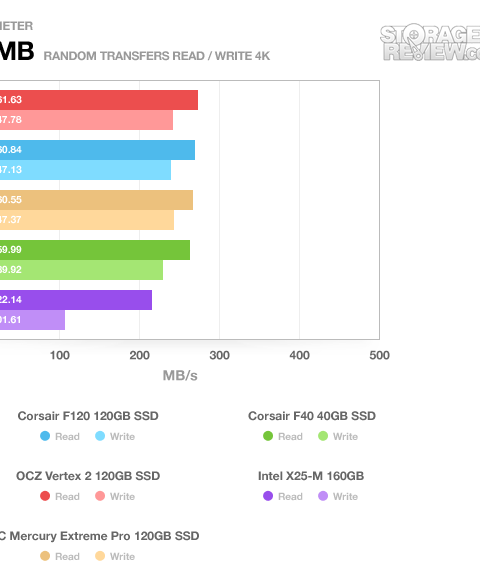Screen dimensions: 480x580
Task: Click the 100 axis tick label
Action: point(60,355)
